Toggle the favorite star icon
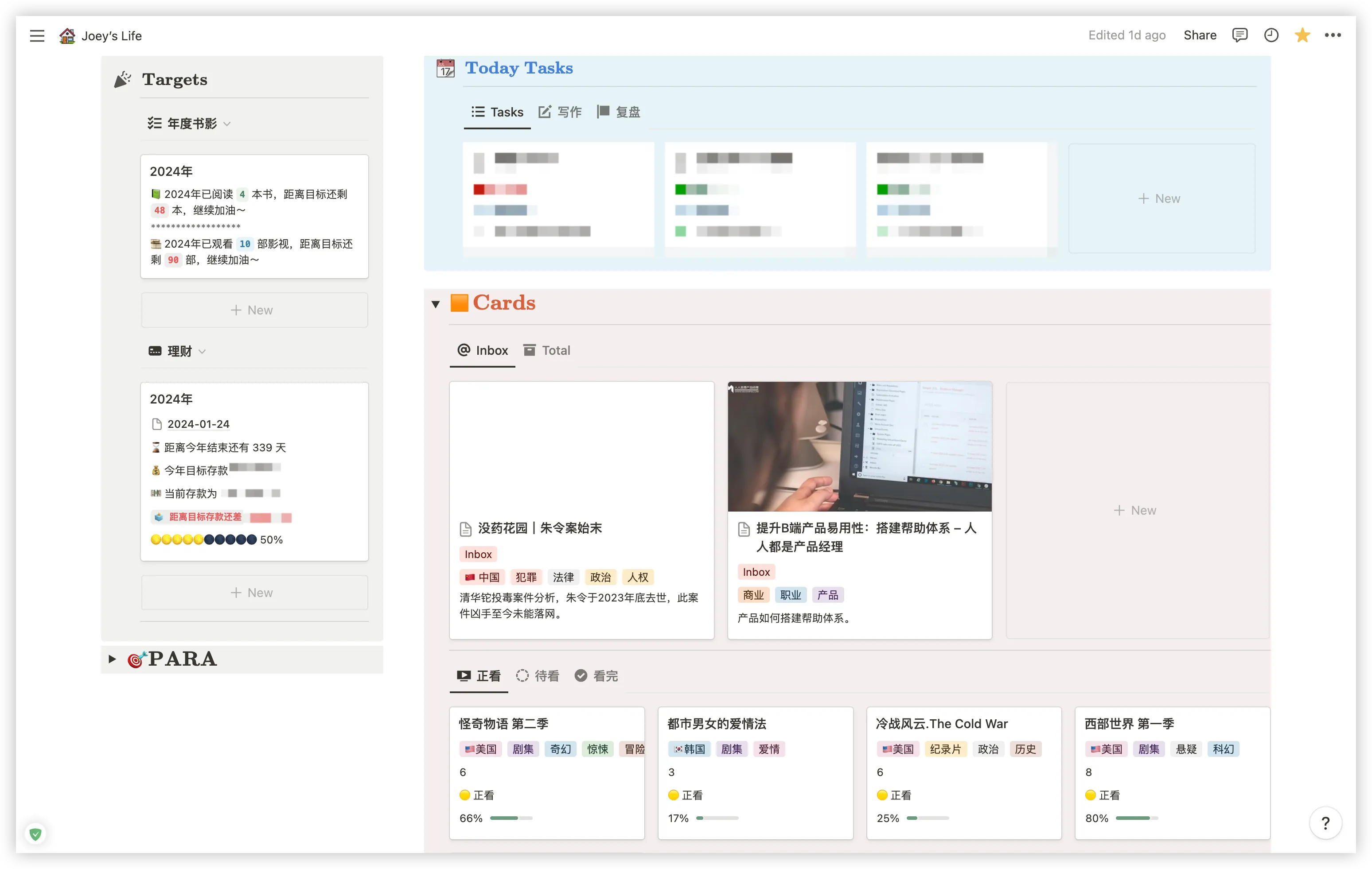Screen dimensions: 1372x869 coord(1302,35)
